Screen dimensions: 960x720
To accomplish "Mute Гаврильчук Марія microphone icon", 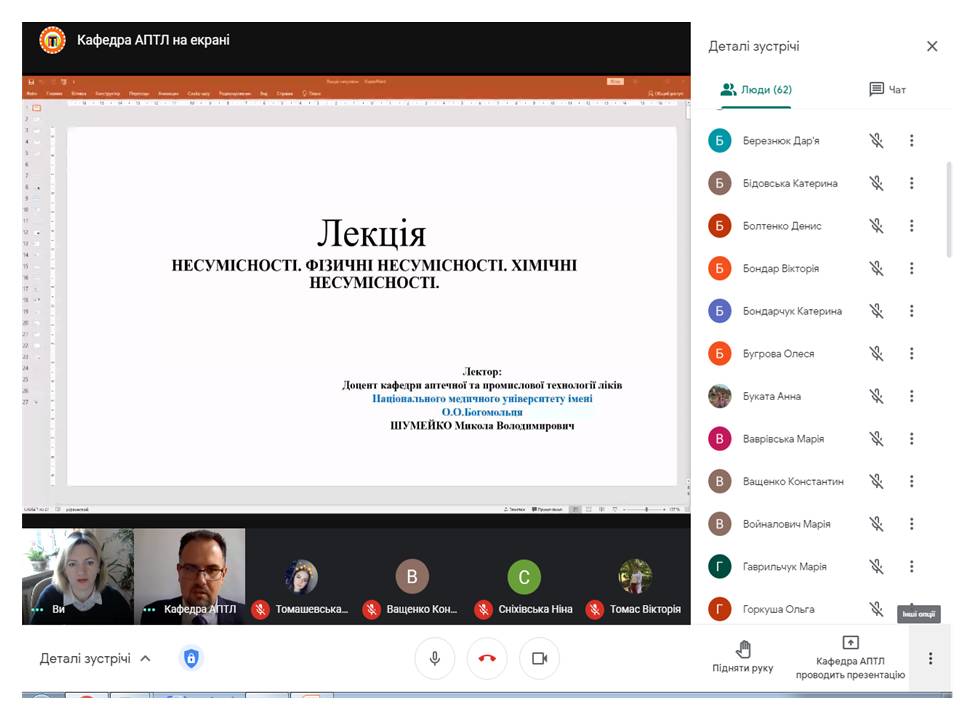I will click(877, 566).
